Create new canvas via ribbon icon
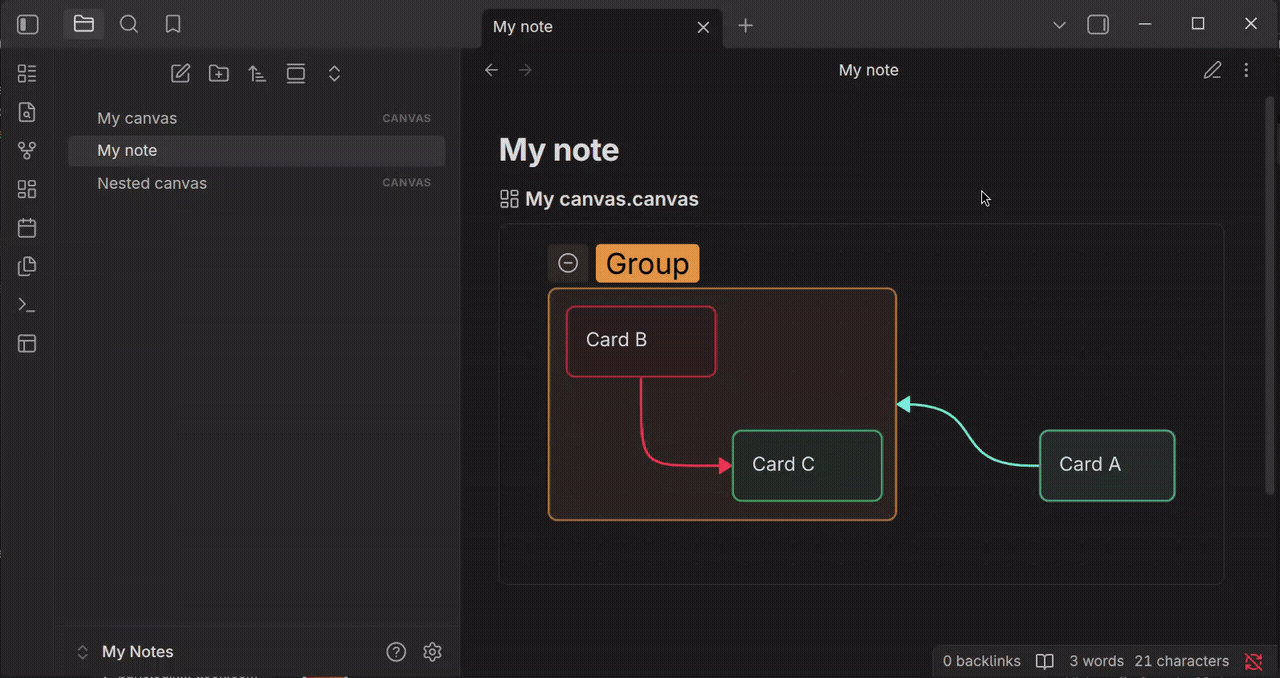 (27, 189)
